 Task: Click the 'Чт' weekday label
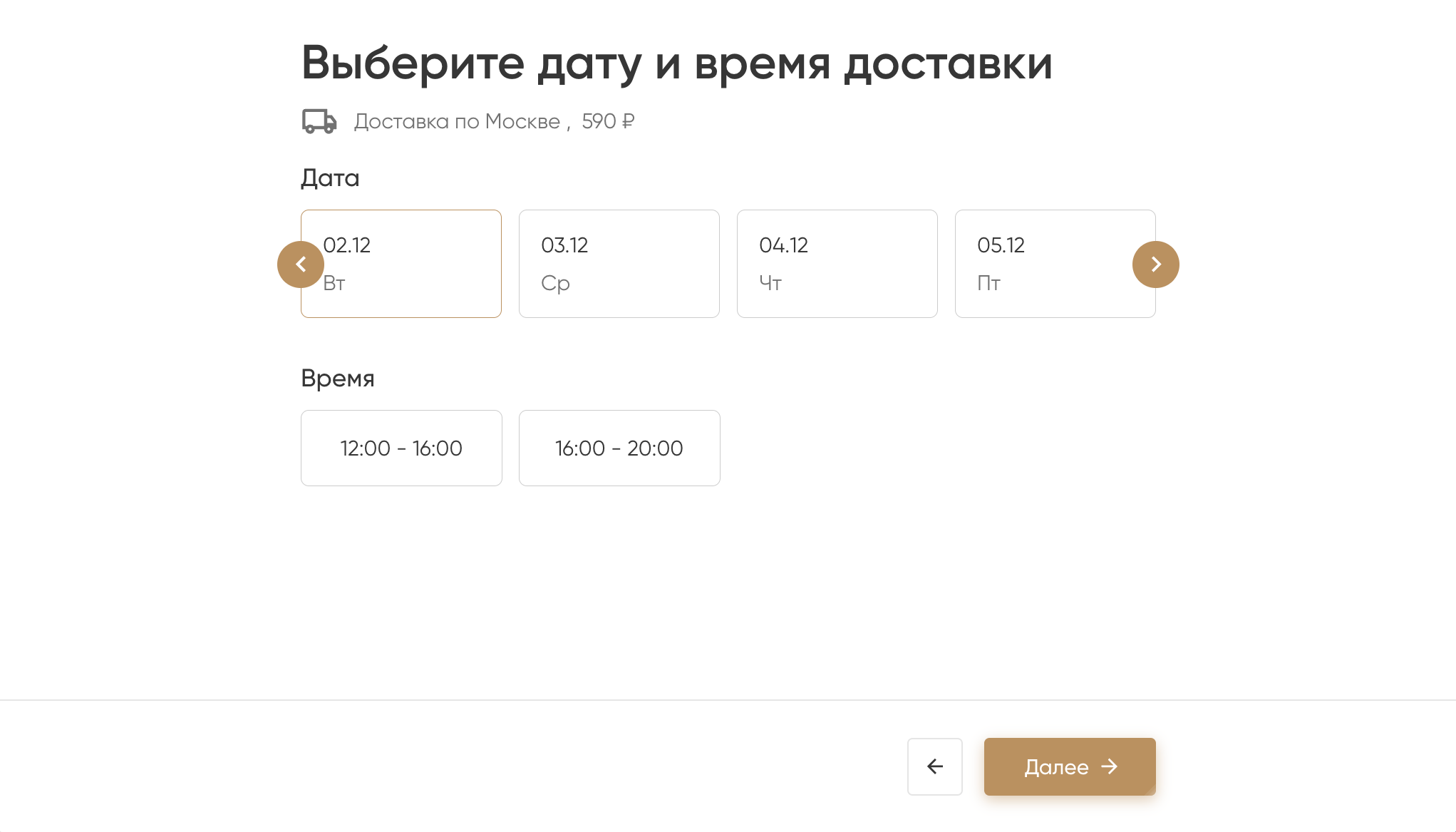[x=770, y=283]
